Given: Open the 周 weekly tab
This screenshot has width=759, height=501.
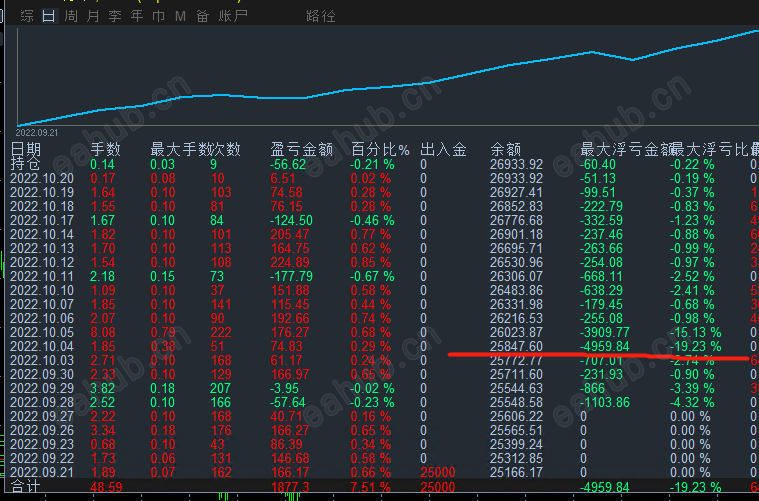Looking at the screenshot, I should pyautogui.click(x=71, y=16).
